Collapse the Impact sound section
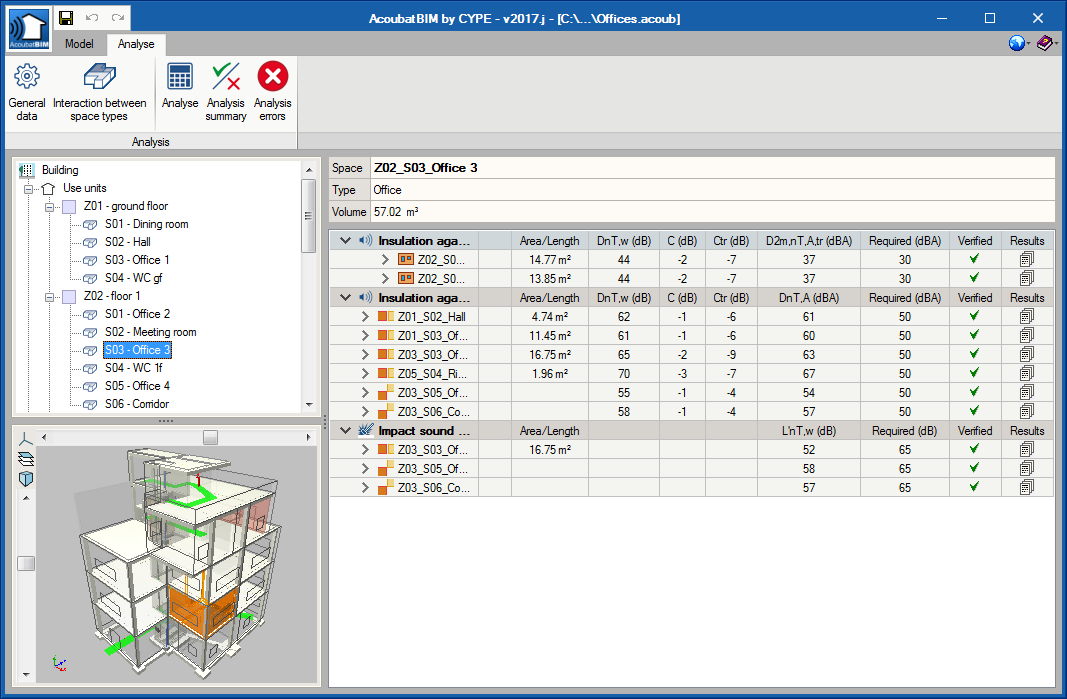1067x699 pixels. pos(345,431)
